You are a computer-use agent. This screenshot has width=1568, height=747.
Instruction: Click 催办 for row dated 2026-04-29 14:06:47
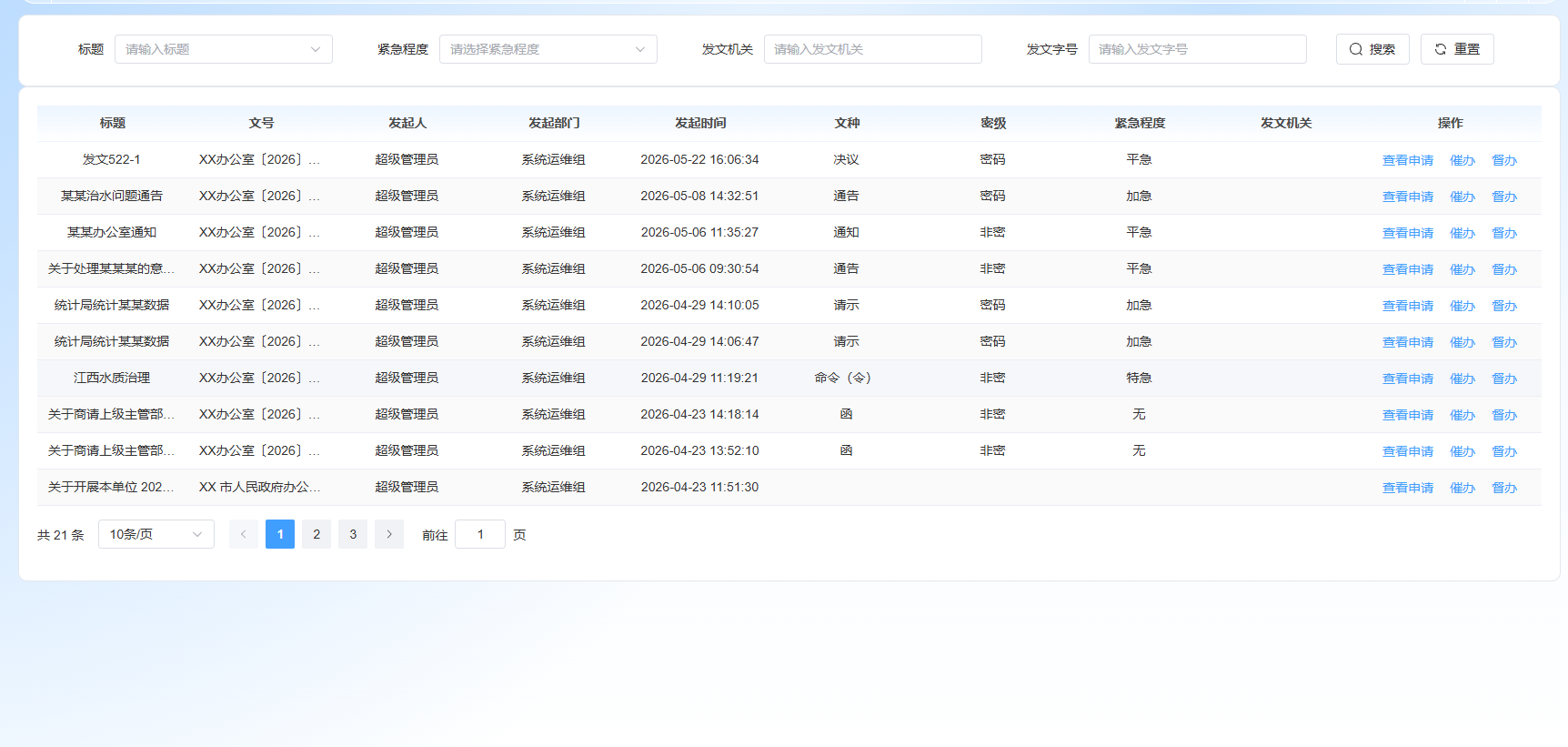point(1462,342)
